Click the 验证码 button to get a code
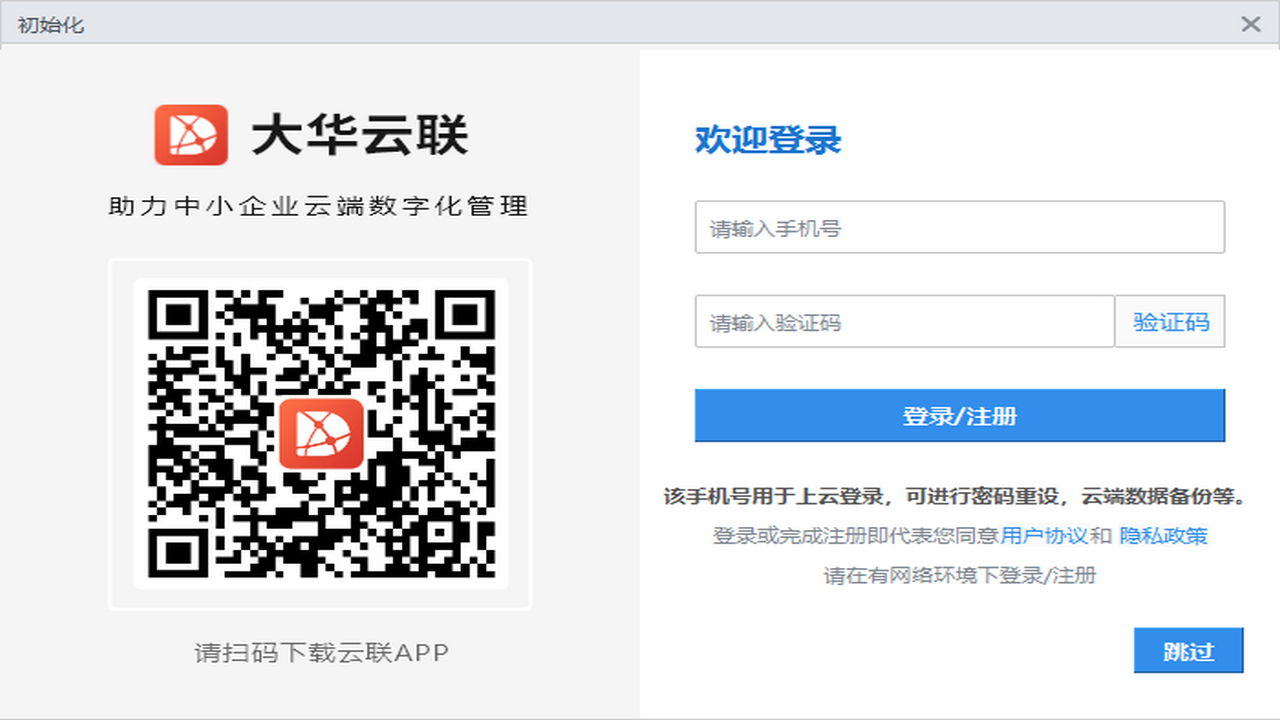This screenshot has width=1280, height=720. [x=1170, y=322]
